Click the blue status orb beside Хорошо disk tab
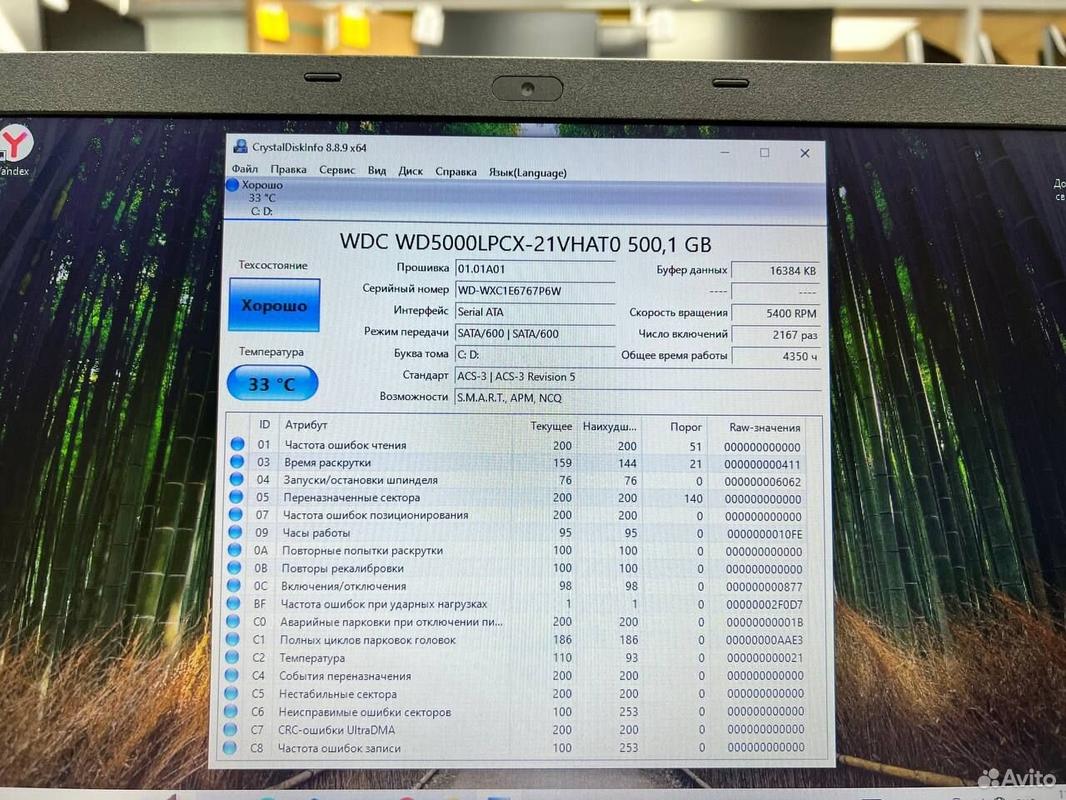Image resolution: width=1066 pixels, height=800 pixels. pos(233,184)
